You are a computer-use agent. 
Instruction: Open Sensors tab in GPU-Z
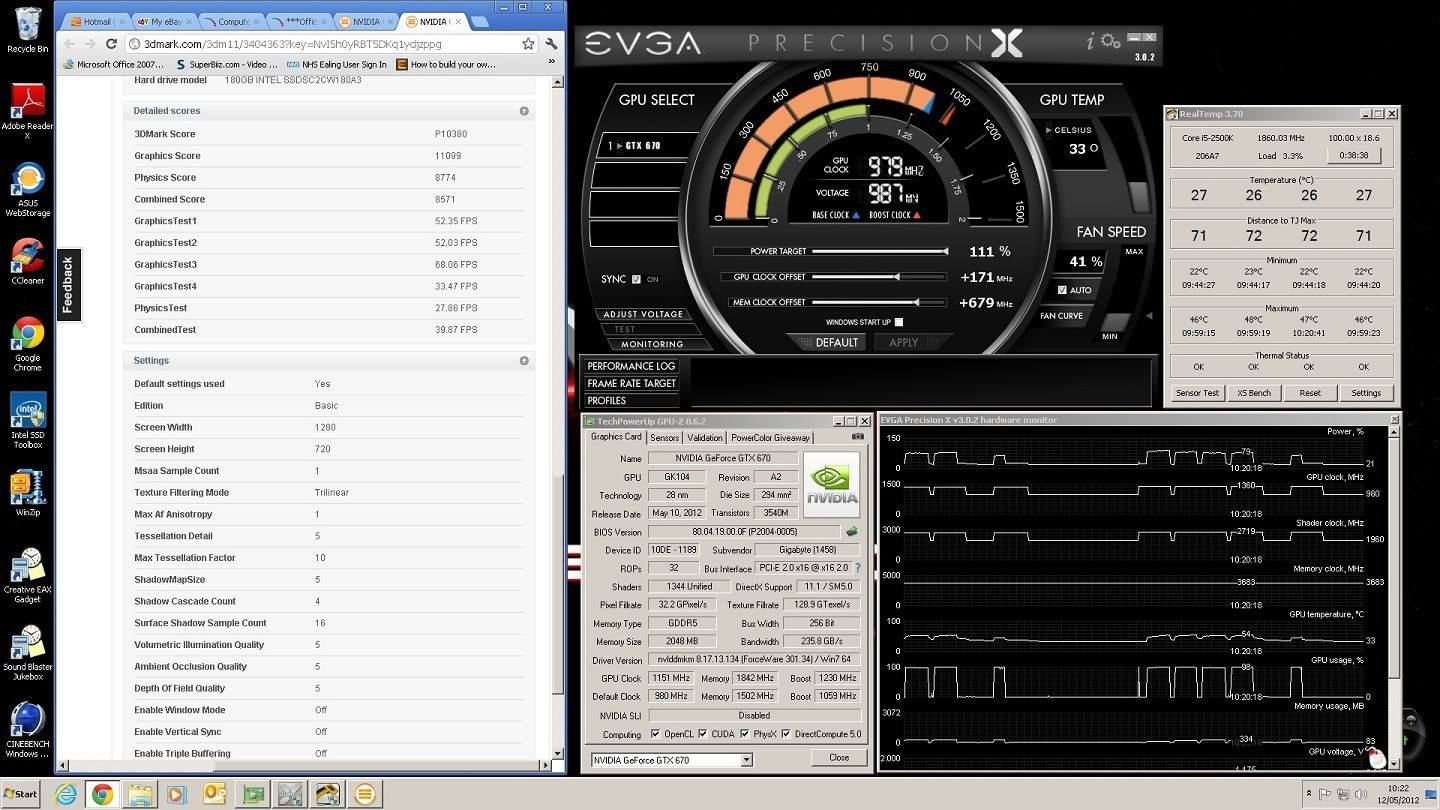click(x=664, y=438)
